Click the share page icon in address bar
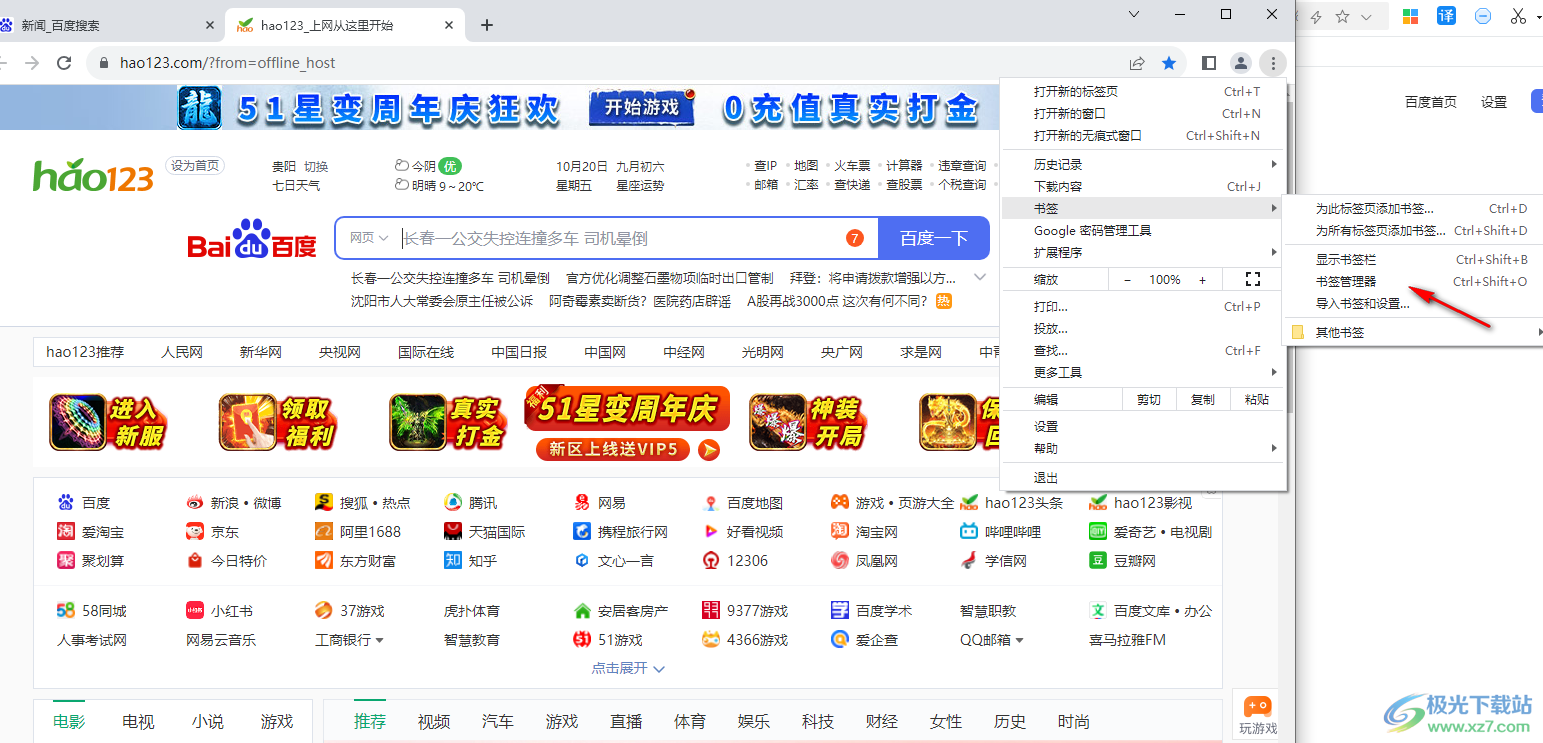Screen dimensions: 1543x743 click(1137, 63)
